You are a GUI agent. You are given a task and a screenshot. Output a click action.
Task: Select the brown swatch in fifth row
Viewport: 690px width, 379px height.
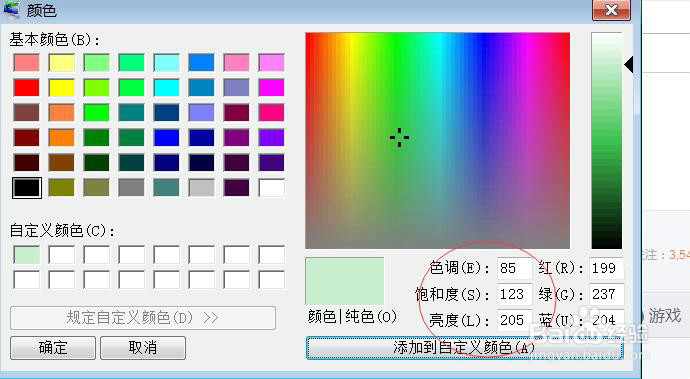click(62, 163)
